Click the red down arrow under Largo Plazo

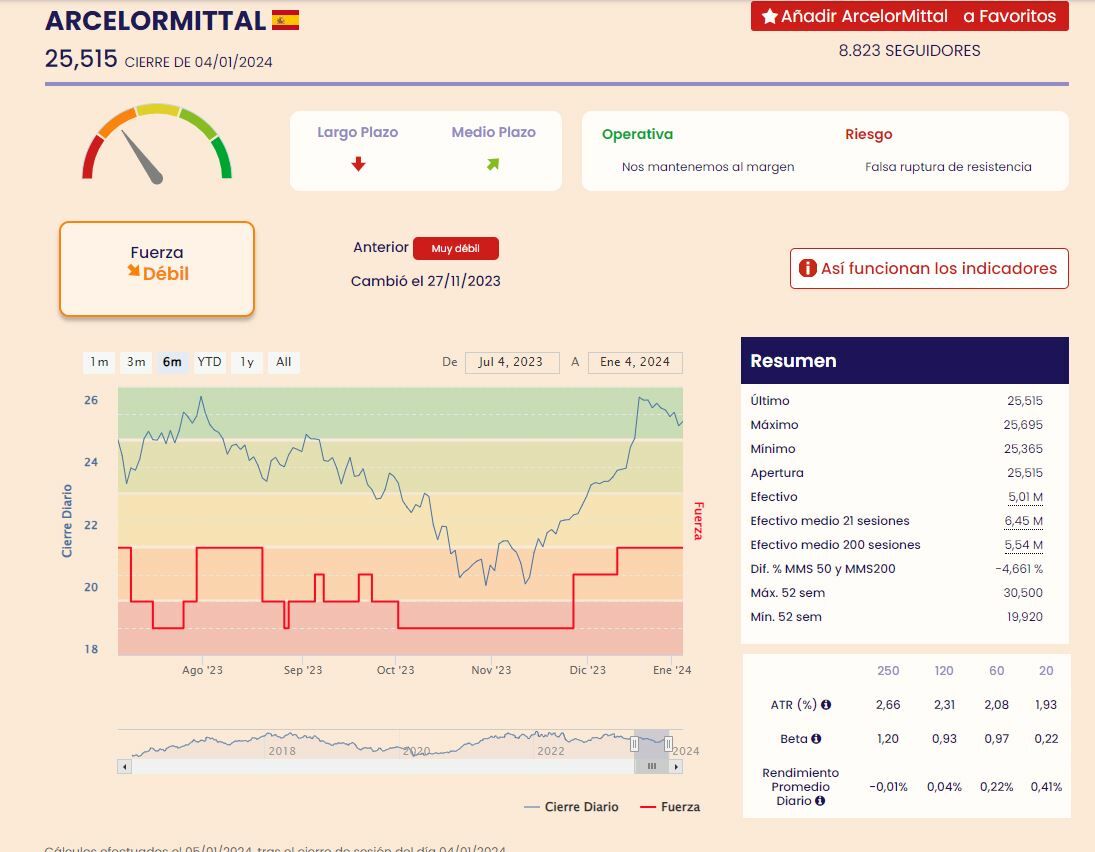tap(358, 164)
